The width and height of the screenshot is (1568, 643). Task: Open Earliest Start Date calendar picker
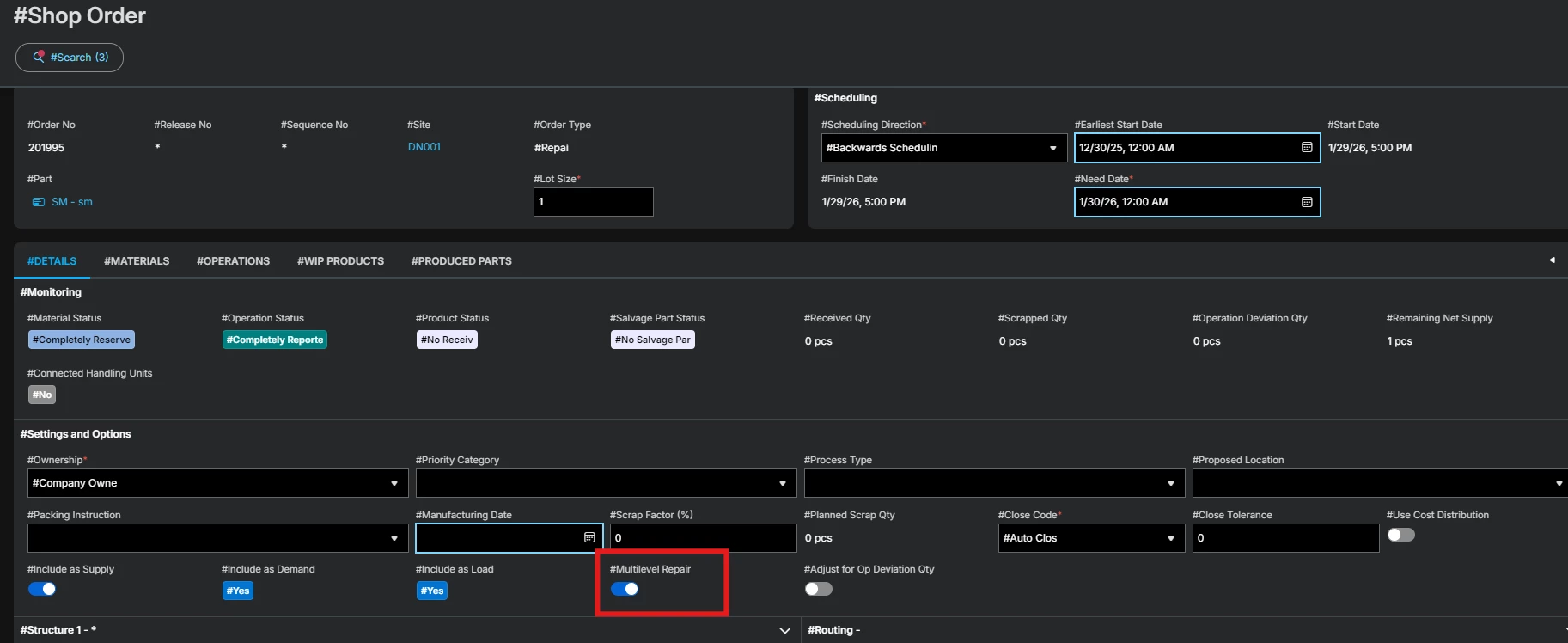pyautogui.click(x=1306, y=148)
